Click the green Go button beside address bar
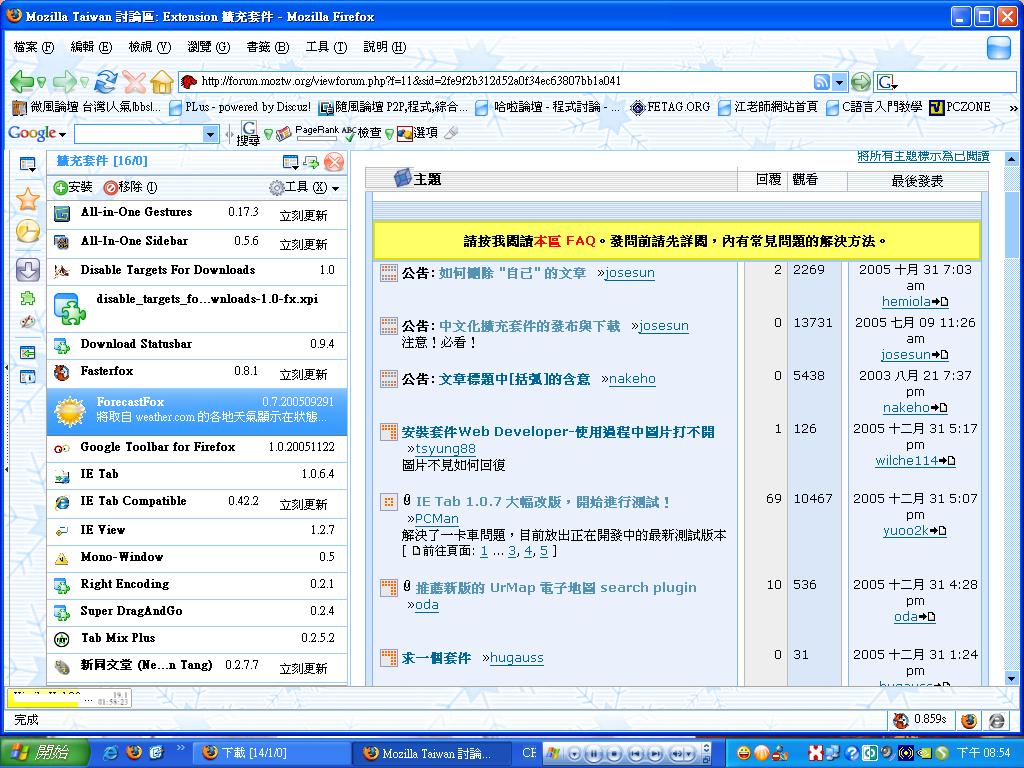 pos(861,82)
